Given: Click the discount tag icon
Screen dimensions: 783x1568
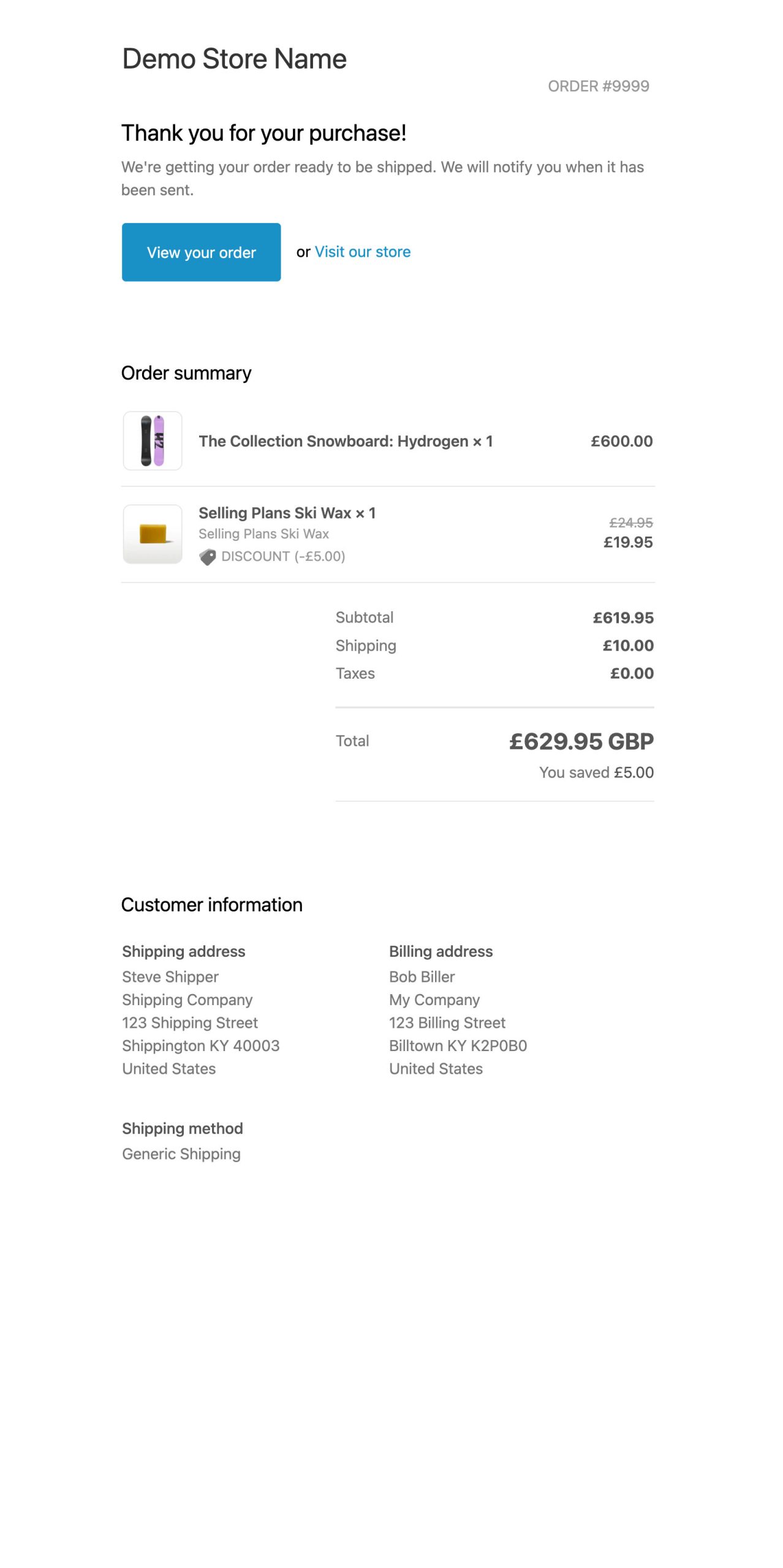Looking at the screenshot, I should click(x=208, y=557).
